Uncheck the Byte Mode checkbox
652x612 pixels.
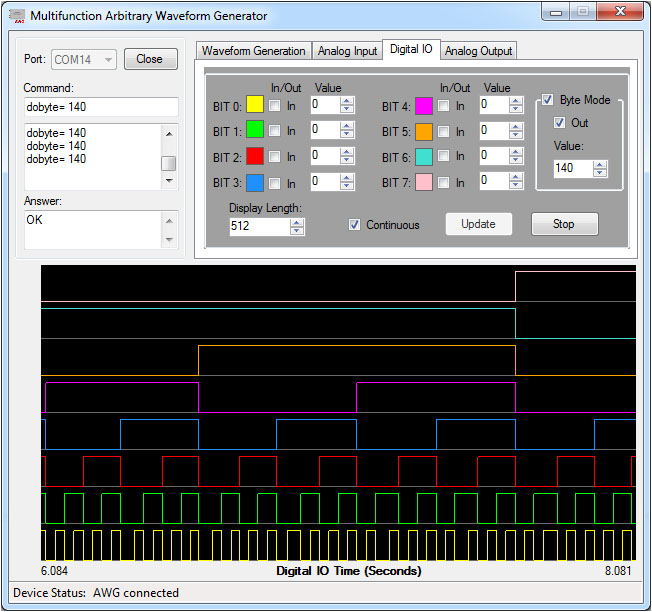(x=547, y=100)
